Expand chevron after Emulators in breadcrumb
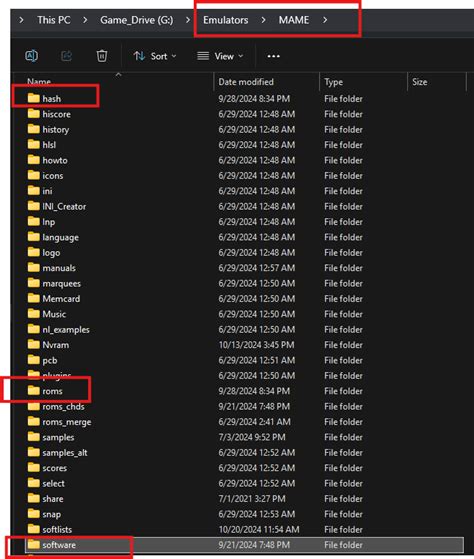Viewport: 474px width, 559px height. (x=263, y=20)
